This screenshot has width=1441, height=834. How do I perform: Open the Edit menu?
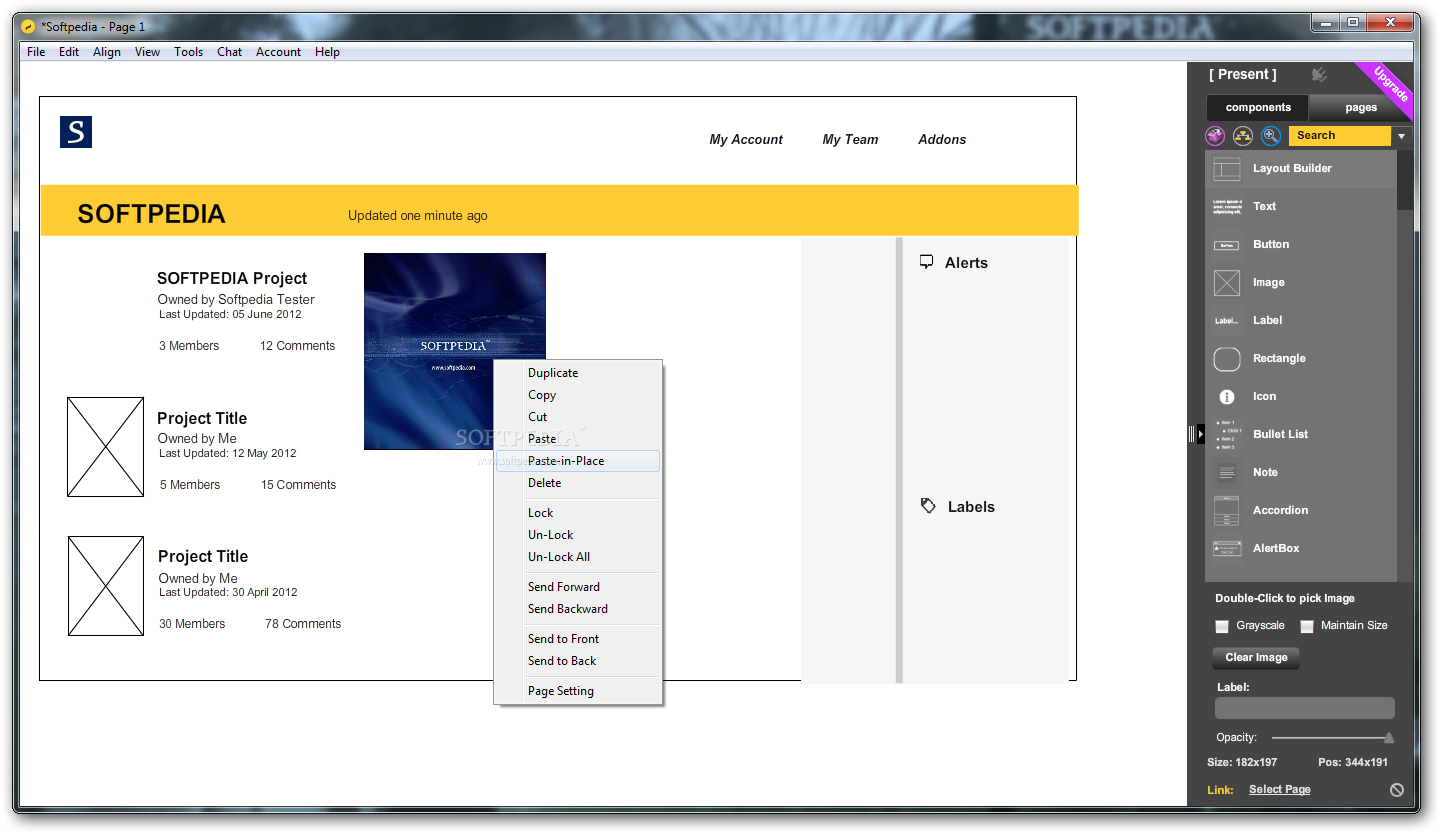(x=69, y=52)
